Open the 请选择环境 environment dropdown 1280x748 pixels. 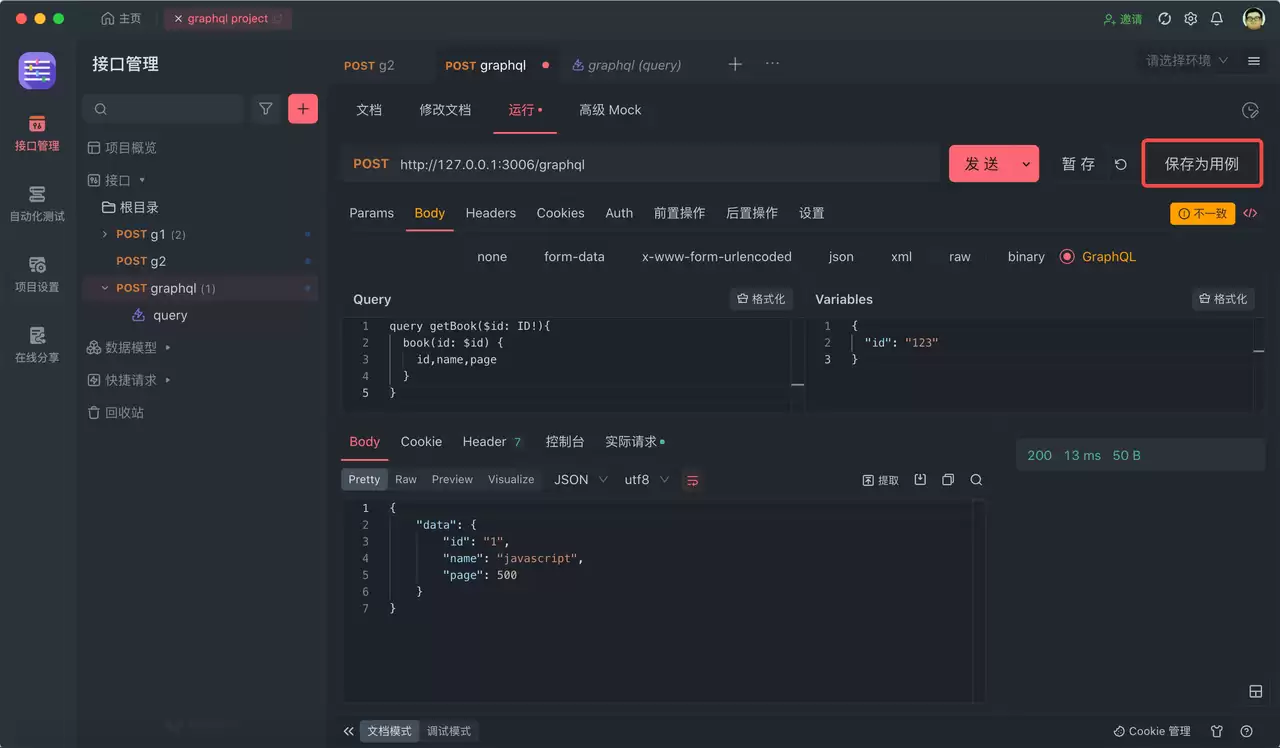click(1187, 61)
